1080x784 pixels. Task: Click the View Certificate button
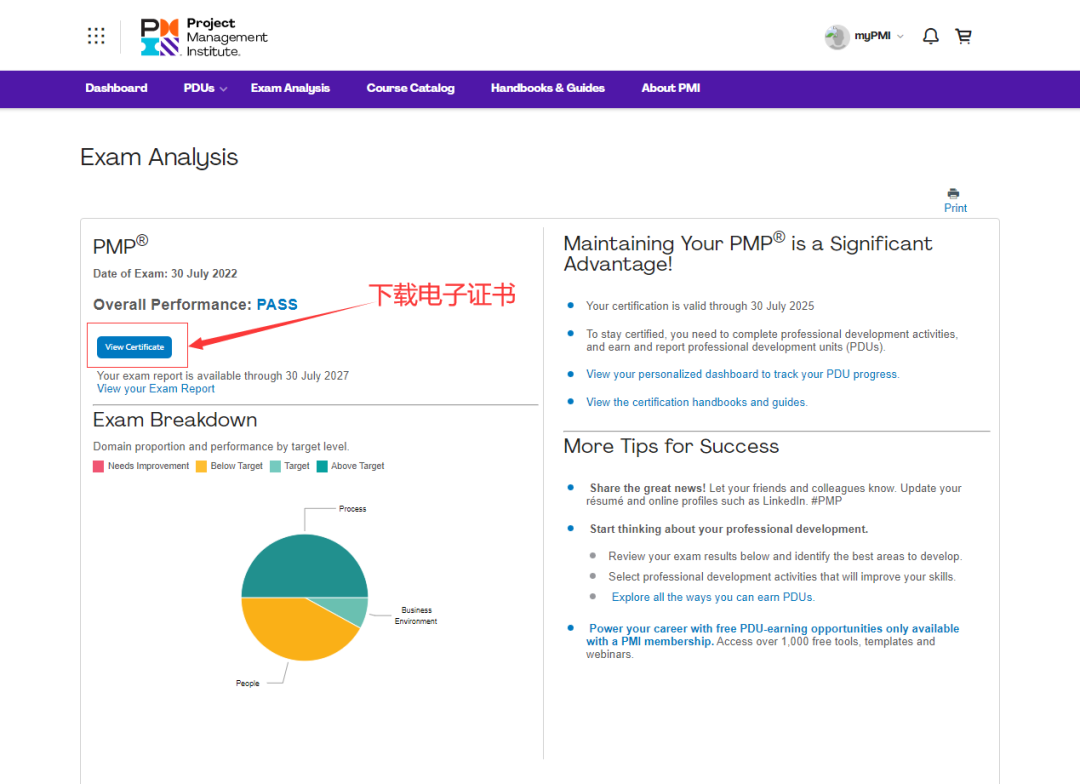tap(134, 347)
